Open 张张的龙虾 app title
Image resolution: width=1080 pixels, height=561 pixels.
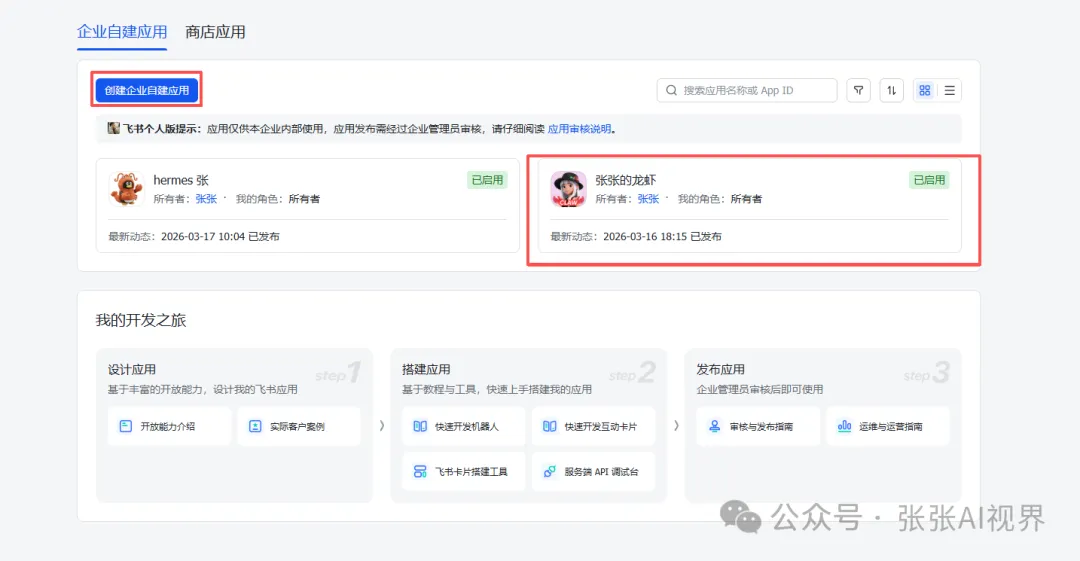coord(625,180)
